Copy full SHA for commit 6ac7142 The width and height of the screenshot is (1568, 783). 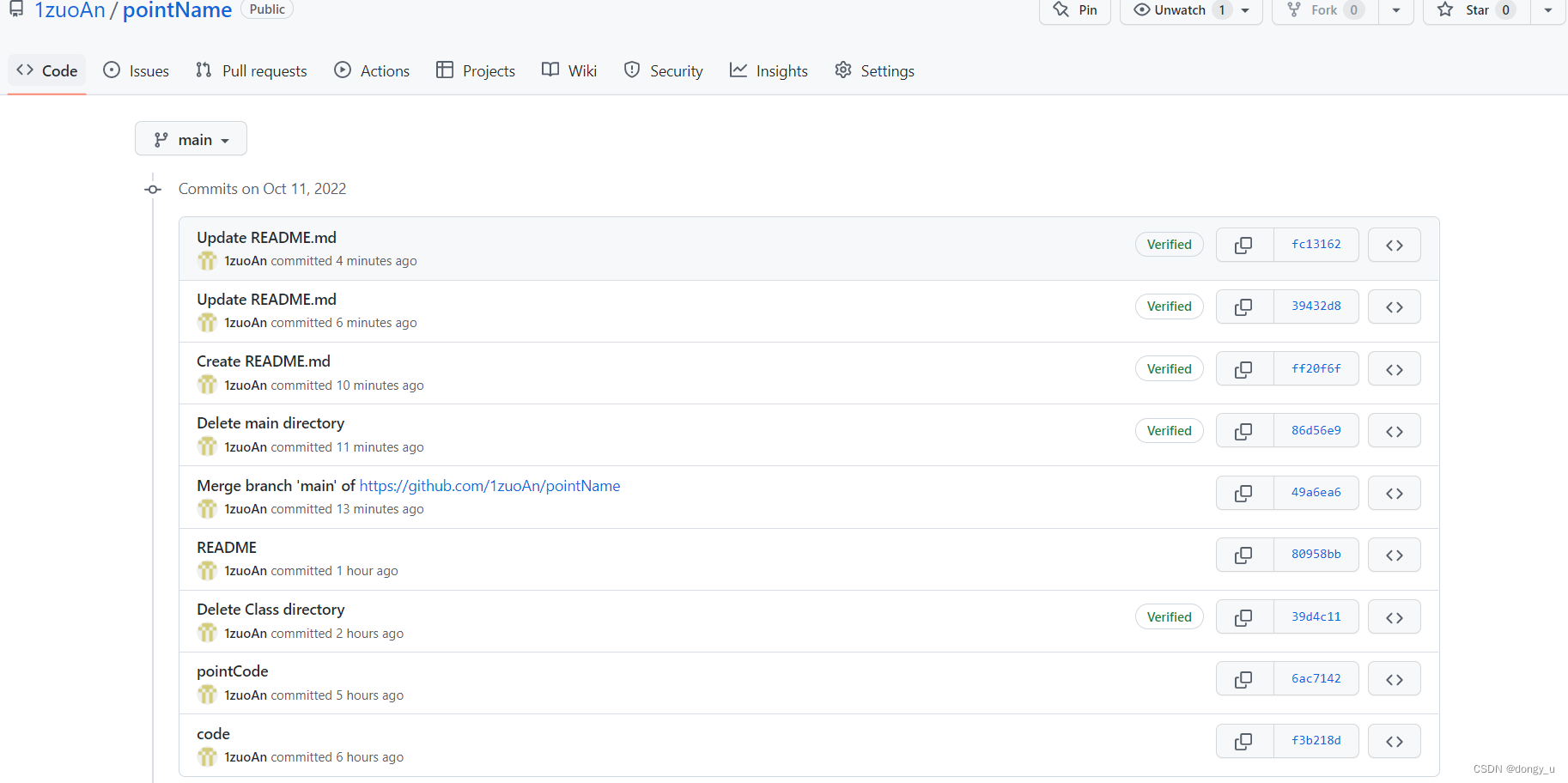[1244, 679]
